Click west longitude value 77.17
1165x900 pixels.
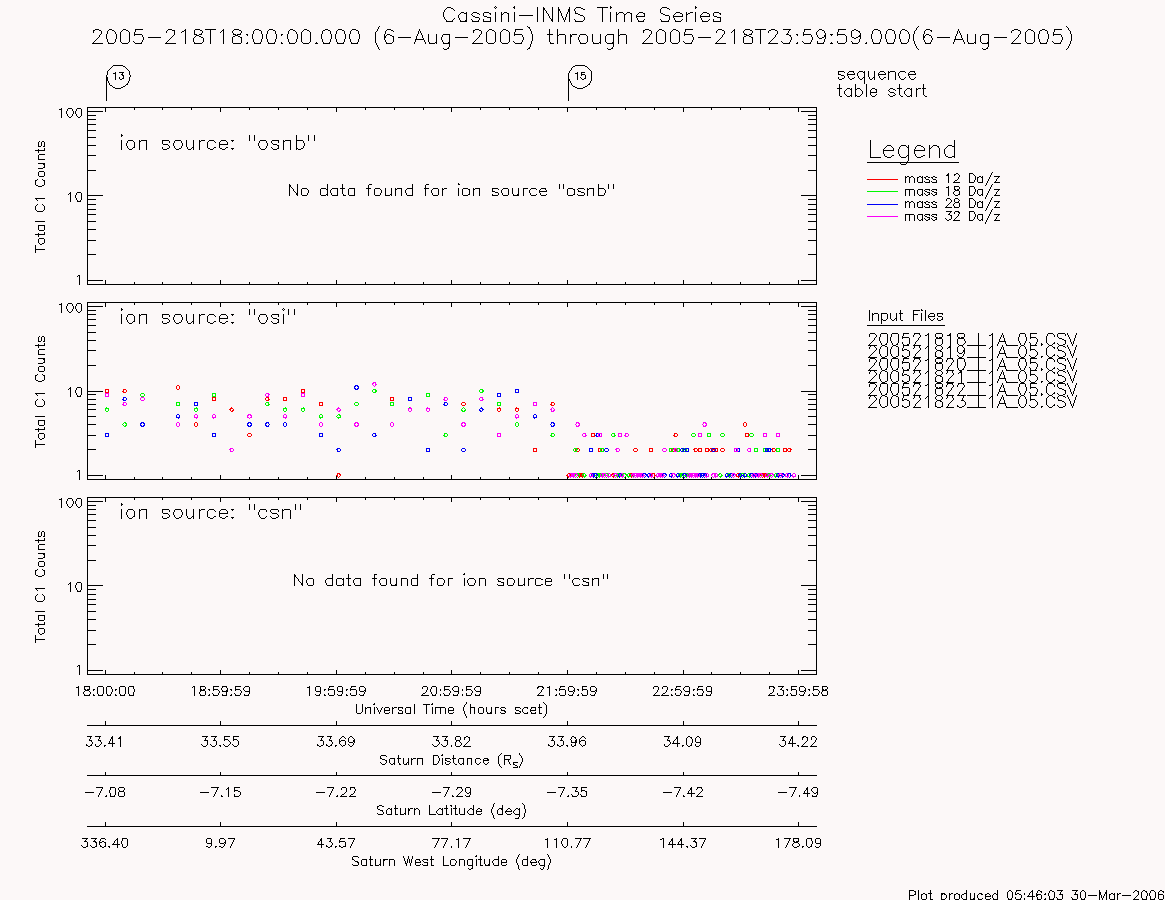(451, 843)
